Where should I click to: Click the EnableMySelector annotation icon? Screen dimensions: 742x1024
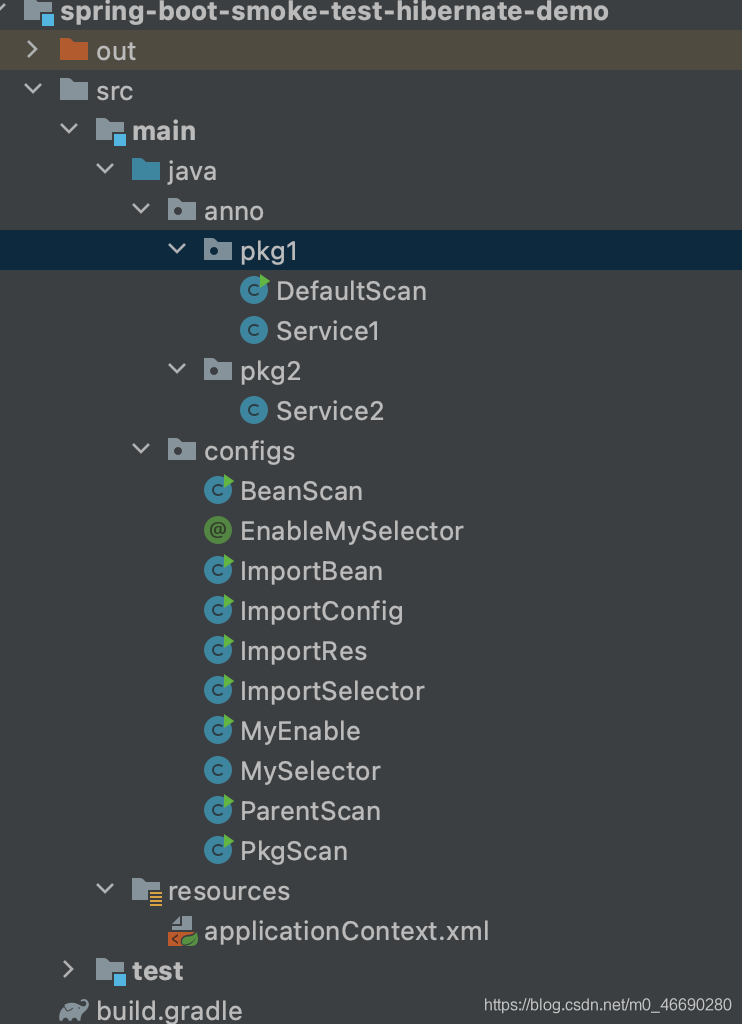(x=218, y=531)
